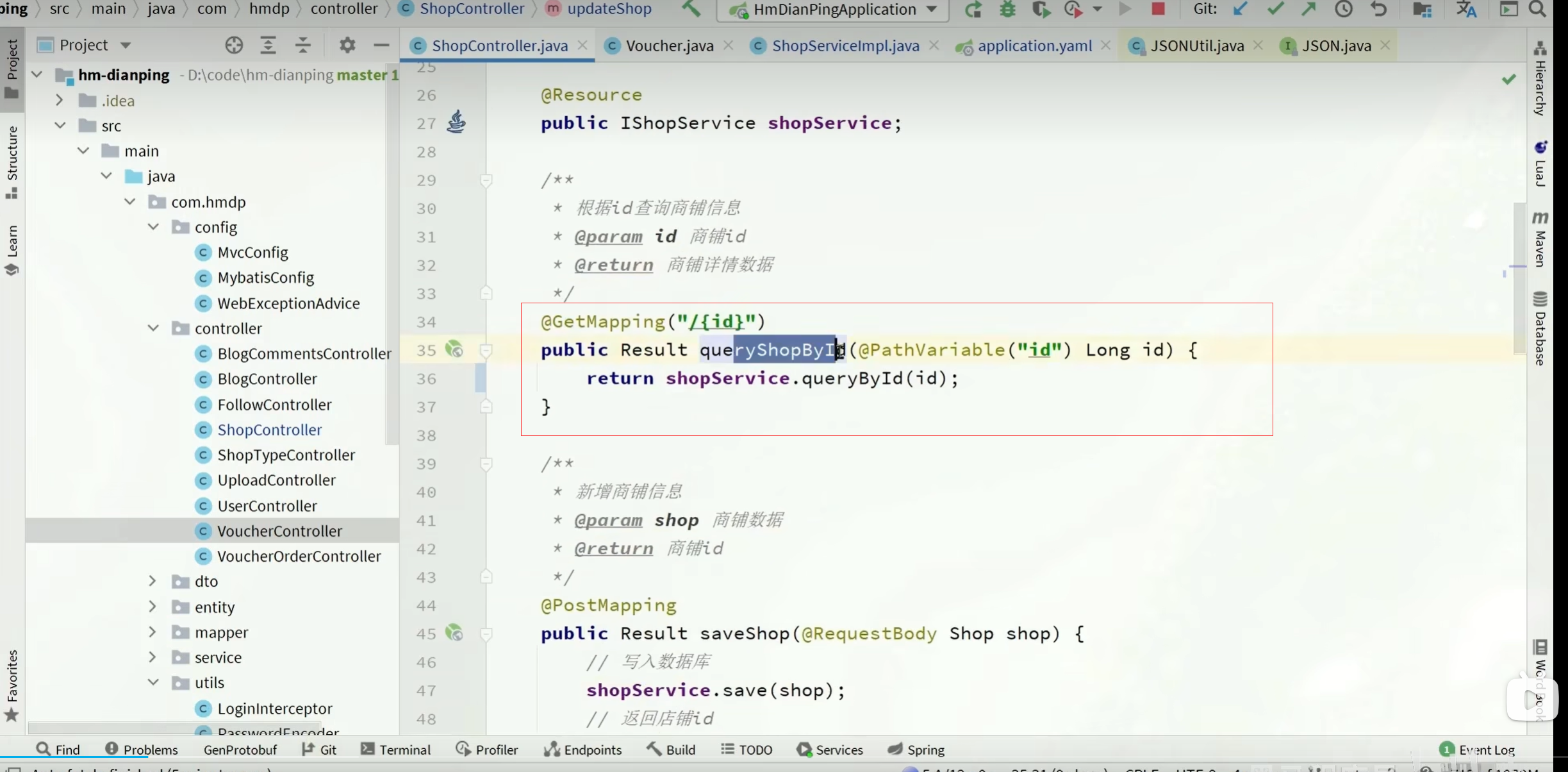Click the Search Everywhere magnifier icon
Image resolution: width=1568 pixels, height=772 pixels.
[1537, 9]
